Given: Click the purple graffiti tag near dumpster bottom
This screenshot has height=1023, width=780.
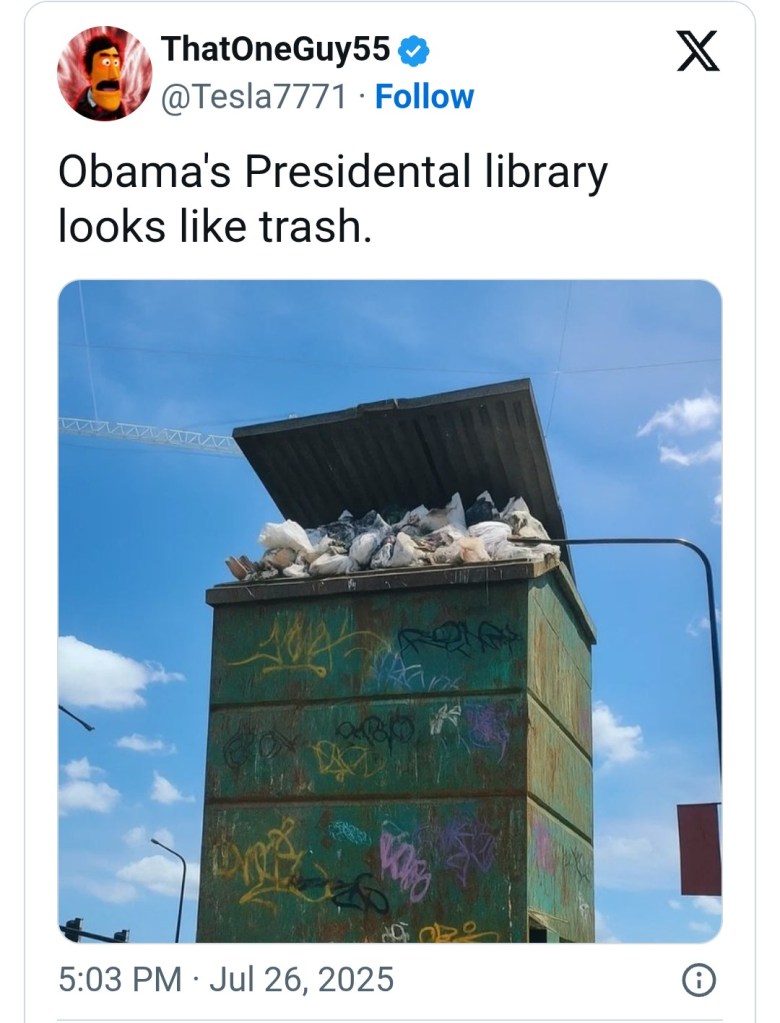Looking at the screenshot, I should pos(405,863).
